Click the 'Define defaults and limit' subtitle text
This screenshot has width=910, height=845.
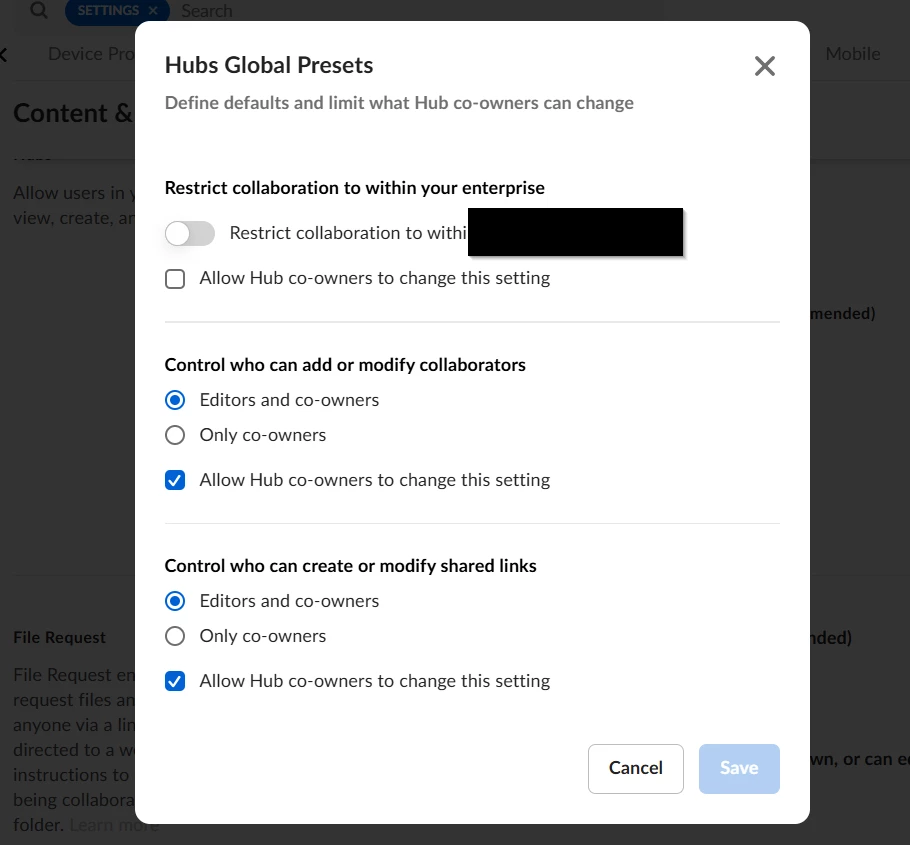399,103
